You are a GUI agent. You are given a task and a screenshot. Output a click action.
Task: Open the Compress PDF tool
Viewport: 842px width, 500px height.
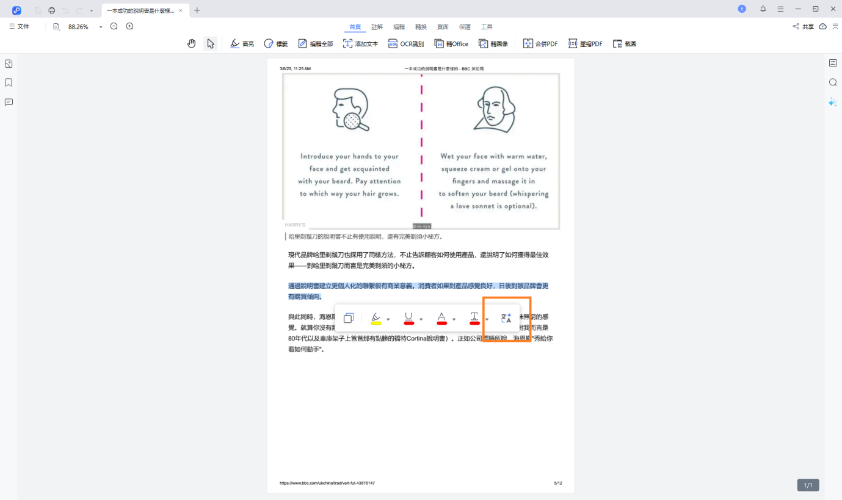point(585,44)
